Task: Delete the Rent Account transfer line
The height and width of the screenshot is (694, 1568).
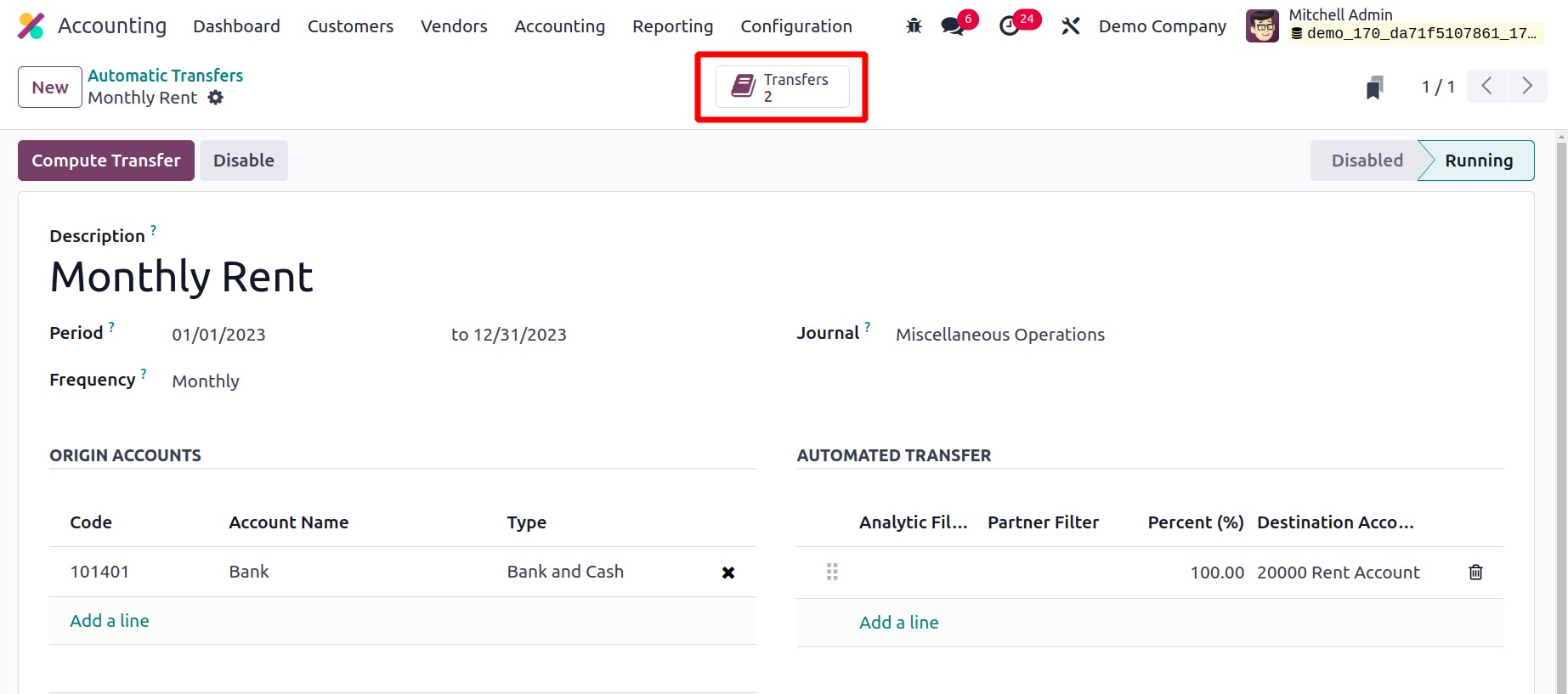Action: [1475, 573]
